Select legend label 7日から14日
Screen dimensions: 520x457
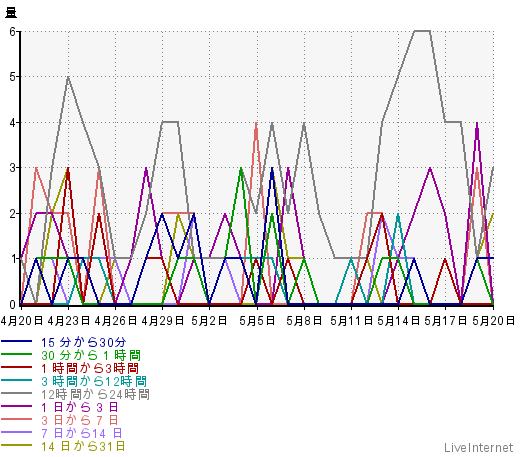(82, 433)
